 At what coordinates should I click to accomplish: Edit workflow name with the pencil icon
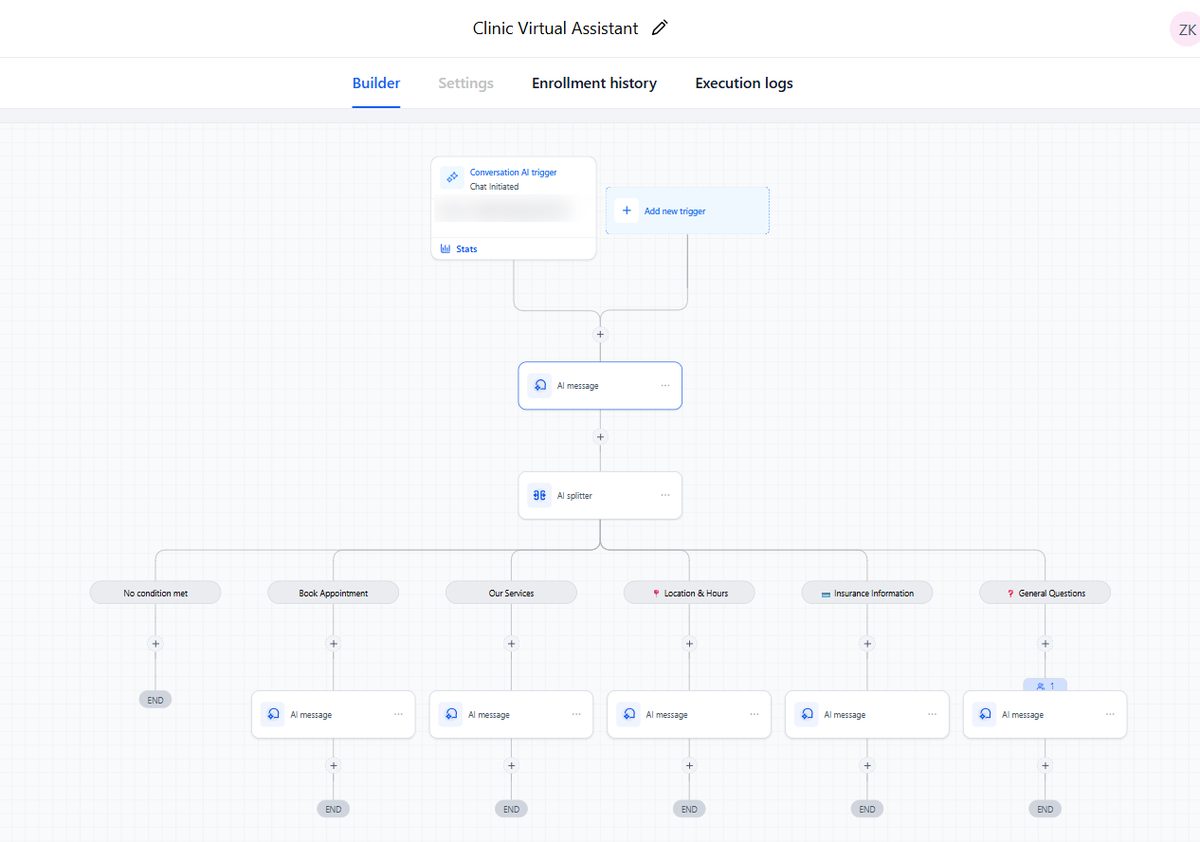(659, 28)
